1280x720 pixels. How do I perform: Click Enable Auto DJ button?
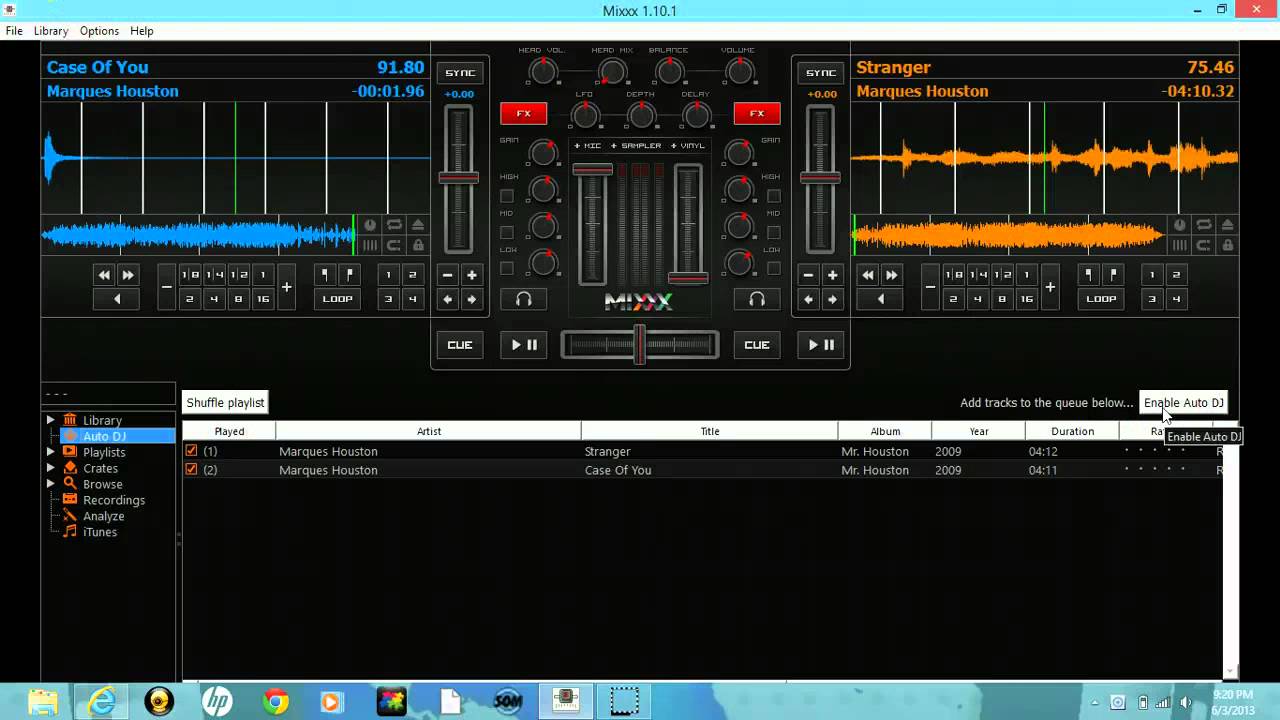pos(1184,402)
